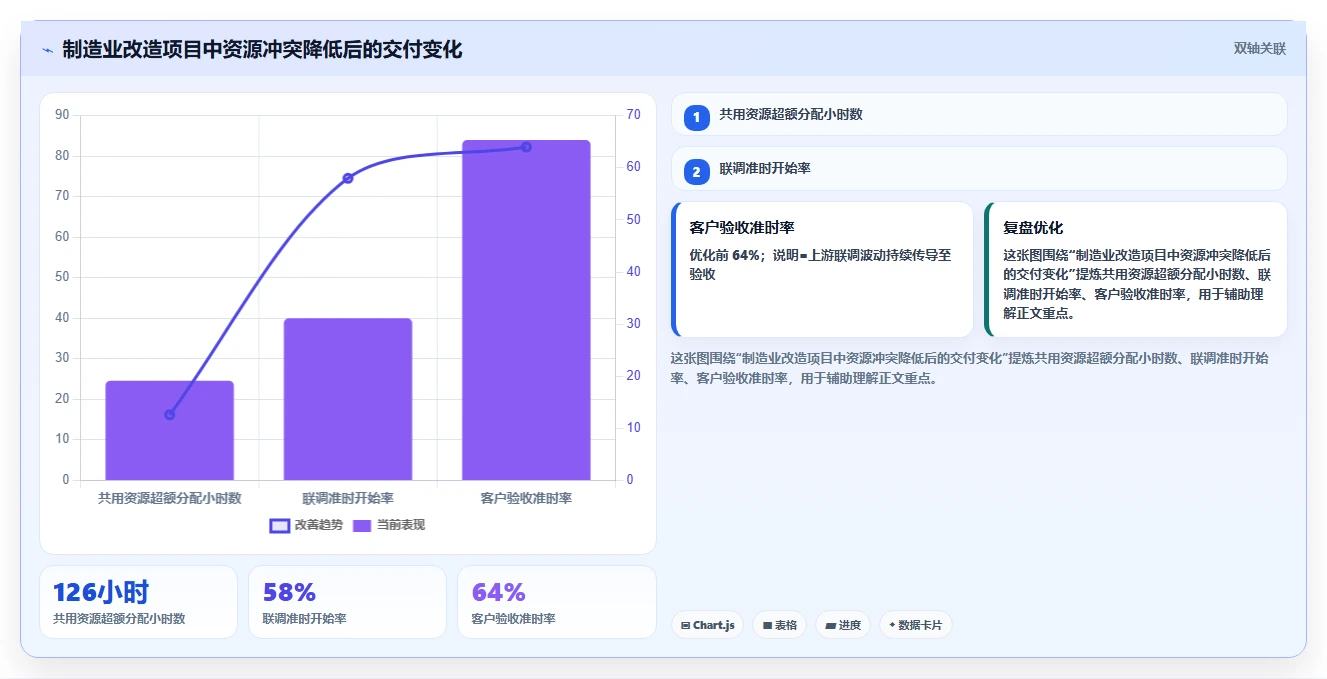The image size is (1327, 679).
Task: Click the icon in the 表格 tag
Action: pos(767,626)
